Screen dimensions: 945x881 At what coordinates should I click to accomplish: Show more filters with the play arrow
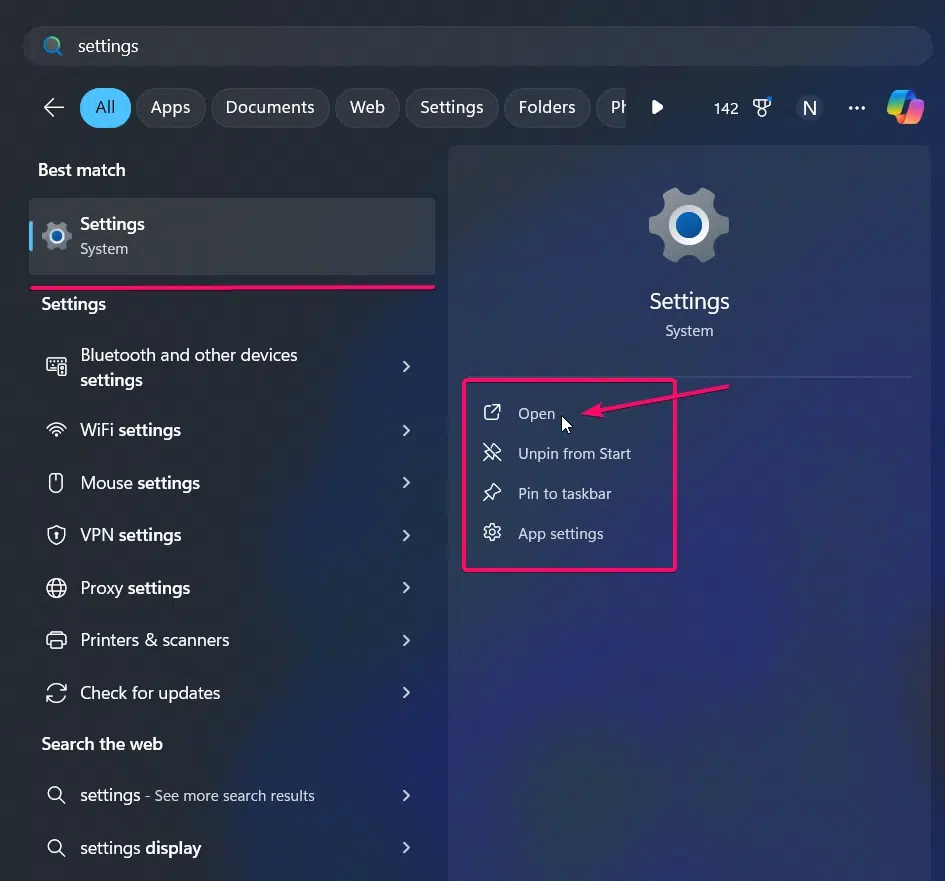(658, 108)
